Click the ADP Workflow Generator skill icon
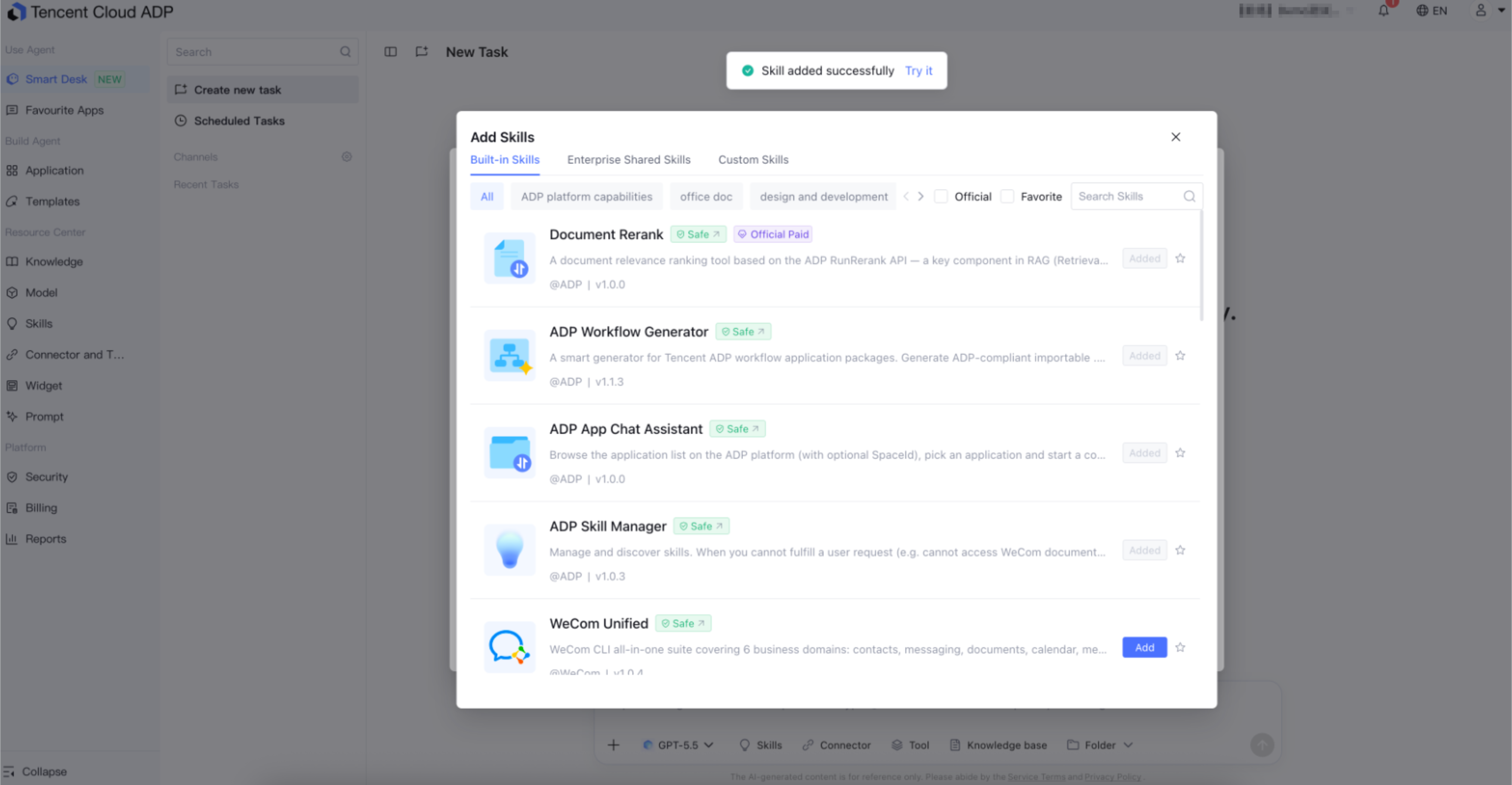The height and width of the screenshot is (785, 1512). coord(509,356)
